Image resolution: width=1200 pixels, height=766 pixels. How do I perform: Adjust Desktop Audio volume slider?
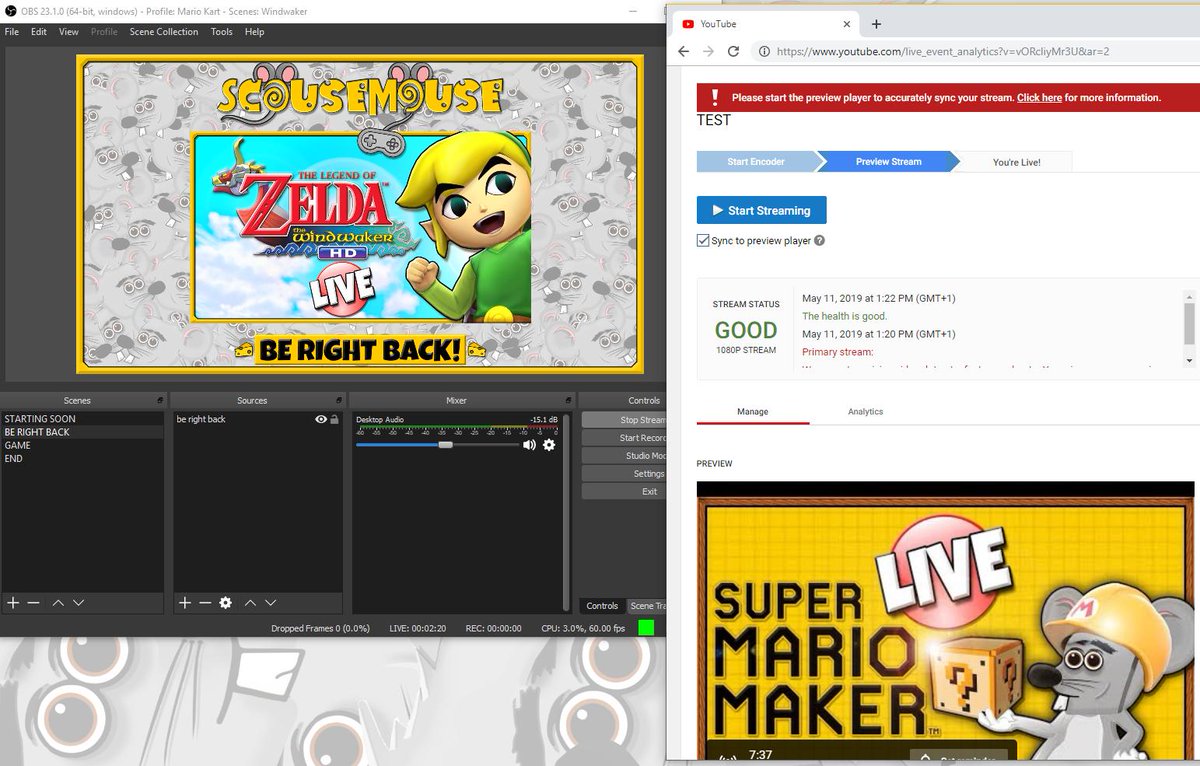[445, 445]
